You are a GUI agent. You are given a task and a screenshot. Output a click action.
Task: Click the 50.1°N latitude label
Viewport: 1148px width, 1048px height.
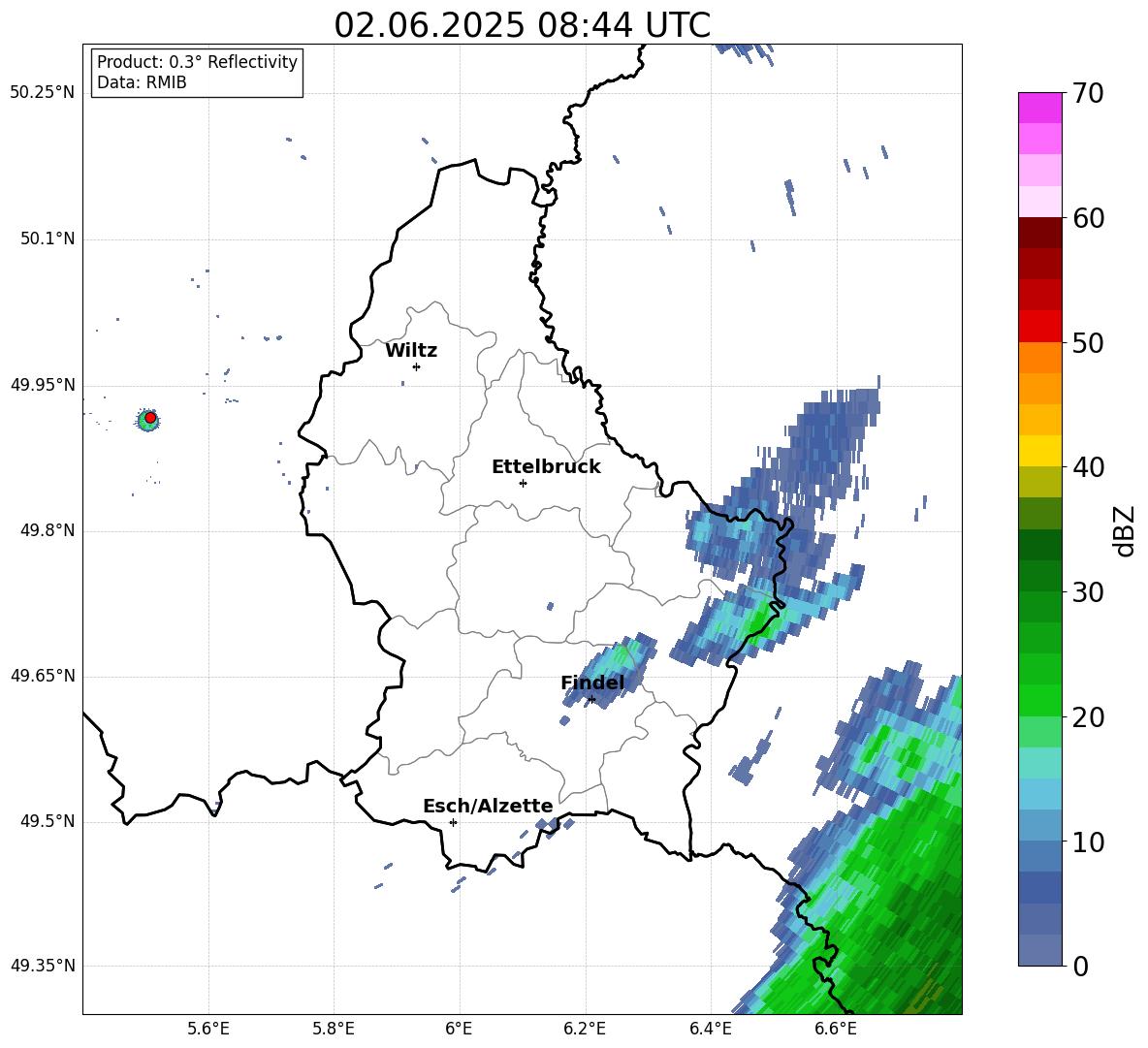pyautogui.click(x=47, y=239)
